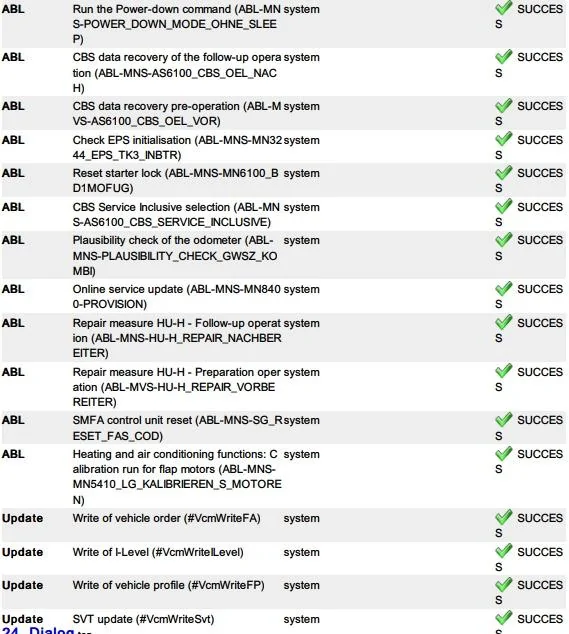This screenshot has height=634, width=569.
Task: Click success checkmark for Online service update
Action: pos(503,288)
